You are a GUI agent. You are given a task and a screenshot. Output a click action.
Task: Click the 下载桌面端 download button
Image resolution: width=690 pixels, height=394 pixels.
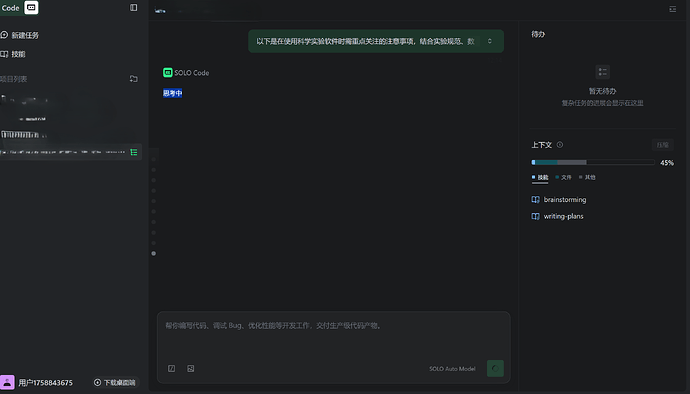coord(115,383)
